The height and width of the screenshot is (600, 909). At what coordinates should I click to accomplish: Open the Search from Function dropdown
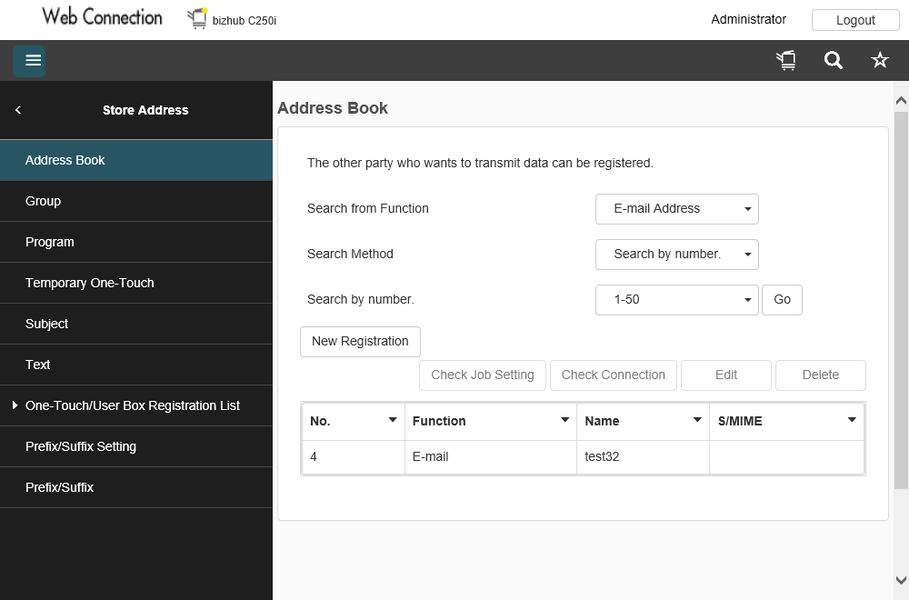click(x=677, y=209)
